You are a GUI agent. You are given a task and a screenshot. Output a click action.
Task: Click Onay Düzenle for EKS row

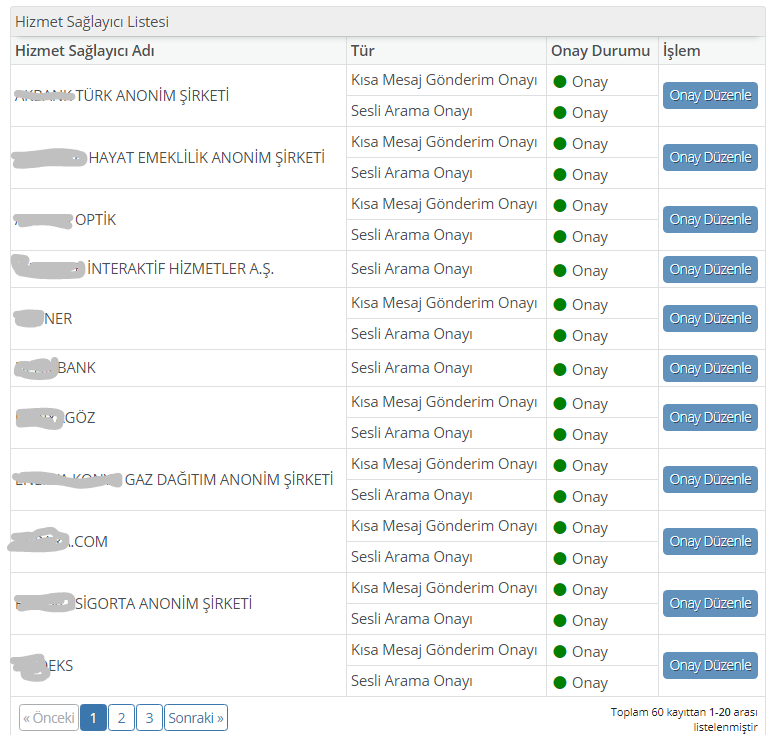pos(710,665)
